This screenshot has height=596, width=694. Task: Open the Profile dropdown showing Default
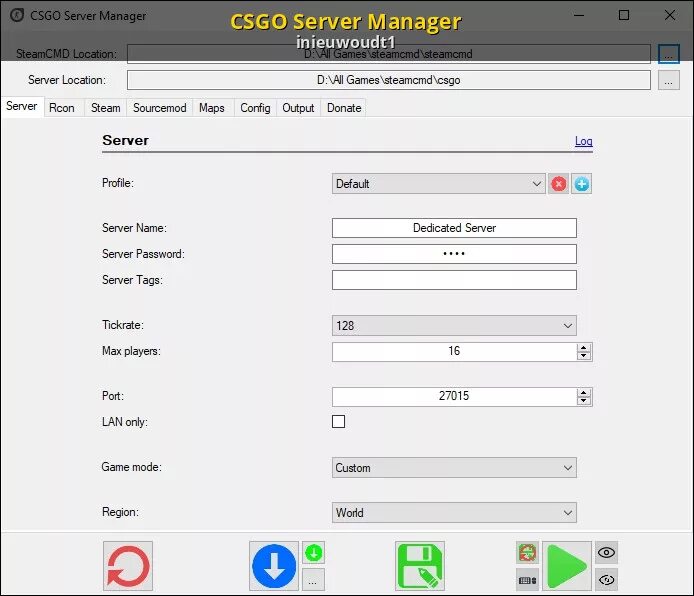click(x=439, y=184)
